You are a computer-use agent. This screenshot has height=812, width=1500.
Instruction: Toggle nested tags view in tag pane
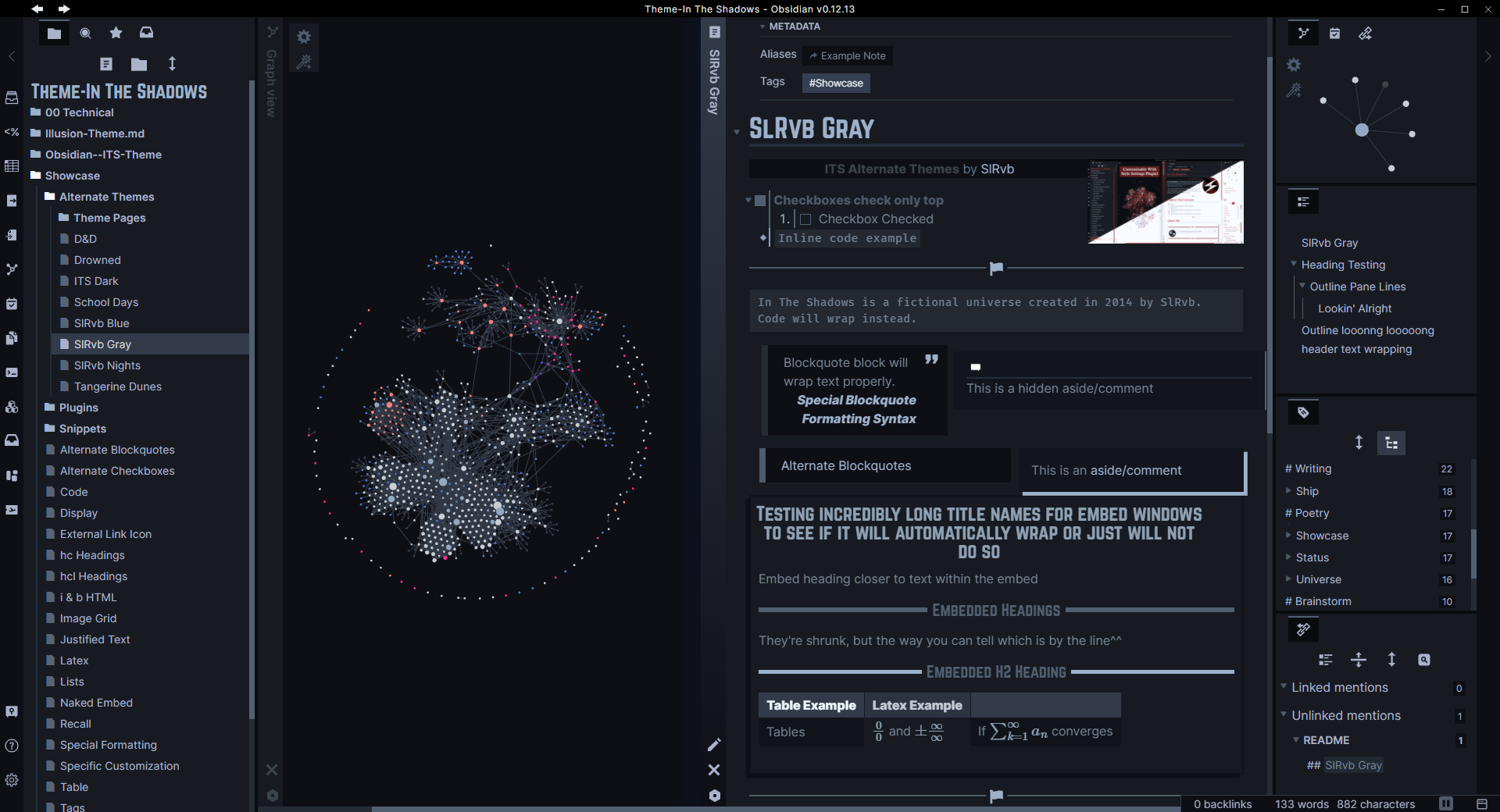(1391, 443)
